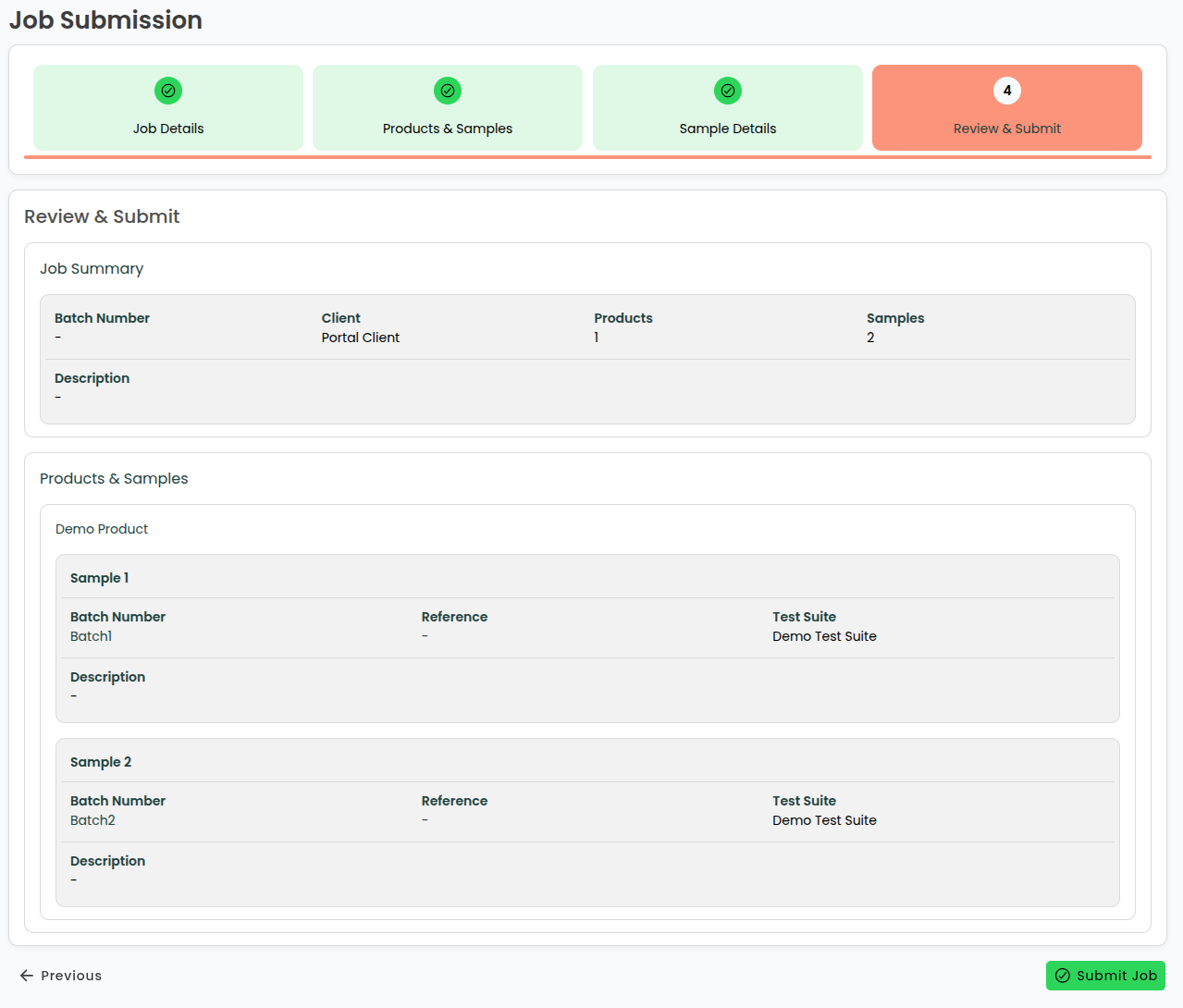1183x1008 pixels.
Task: Click the Review & Submit section heading
Action: click(x=102, y=216)
